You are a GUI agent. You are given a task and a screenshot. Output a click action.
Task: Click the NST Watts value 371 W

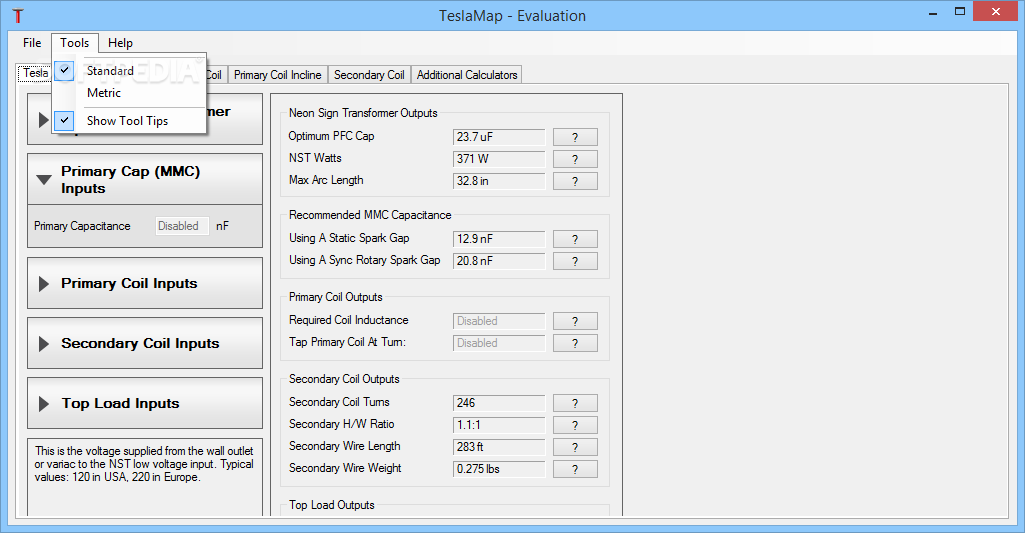pos(499,159)
